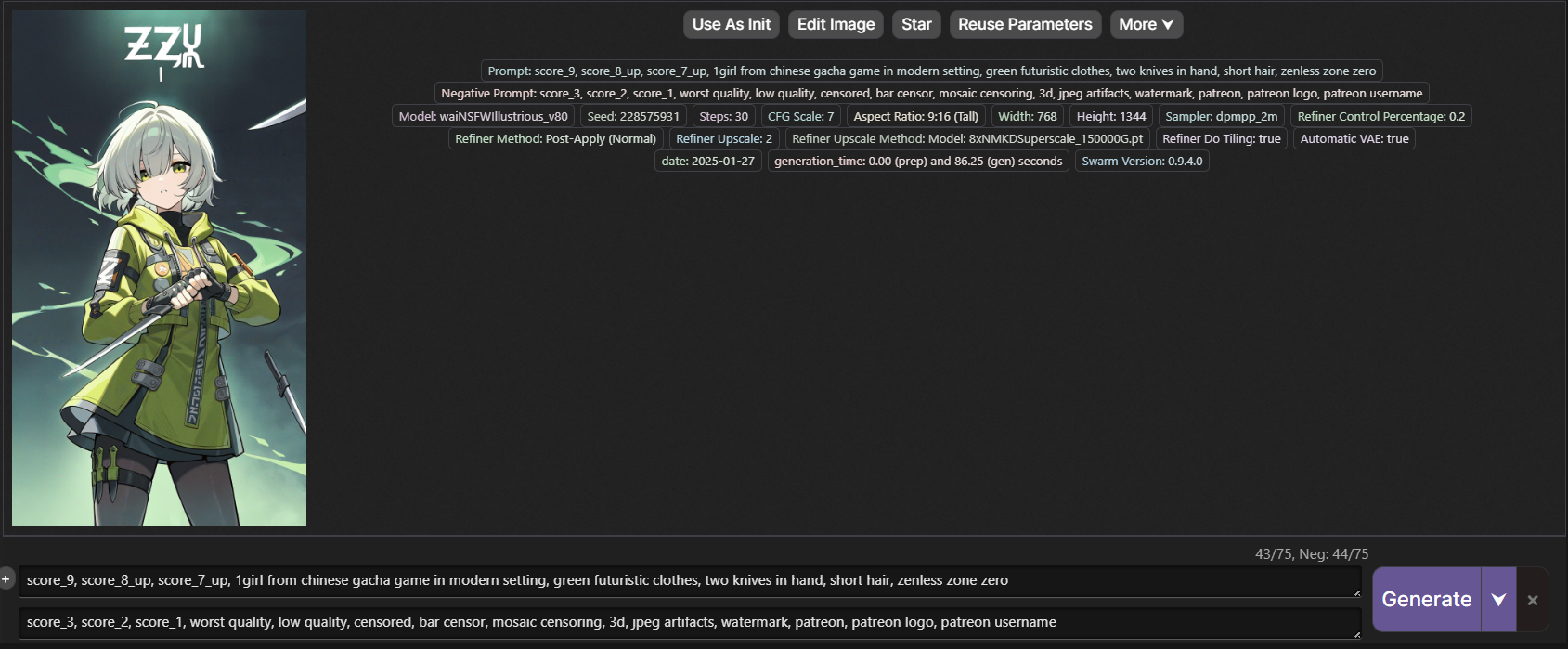Click the 43/75, Neg: 44/75 token counter

coord(1312,553)
